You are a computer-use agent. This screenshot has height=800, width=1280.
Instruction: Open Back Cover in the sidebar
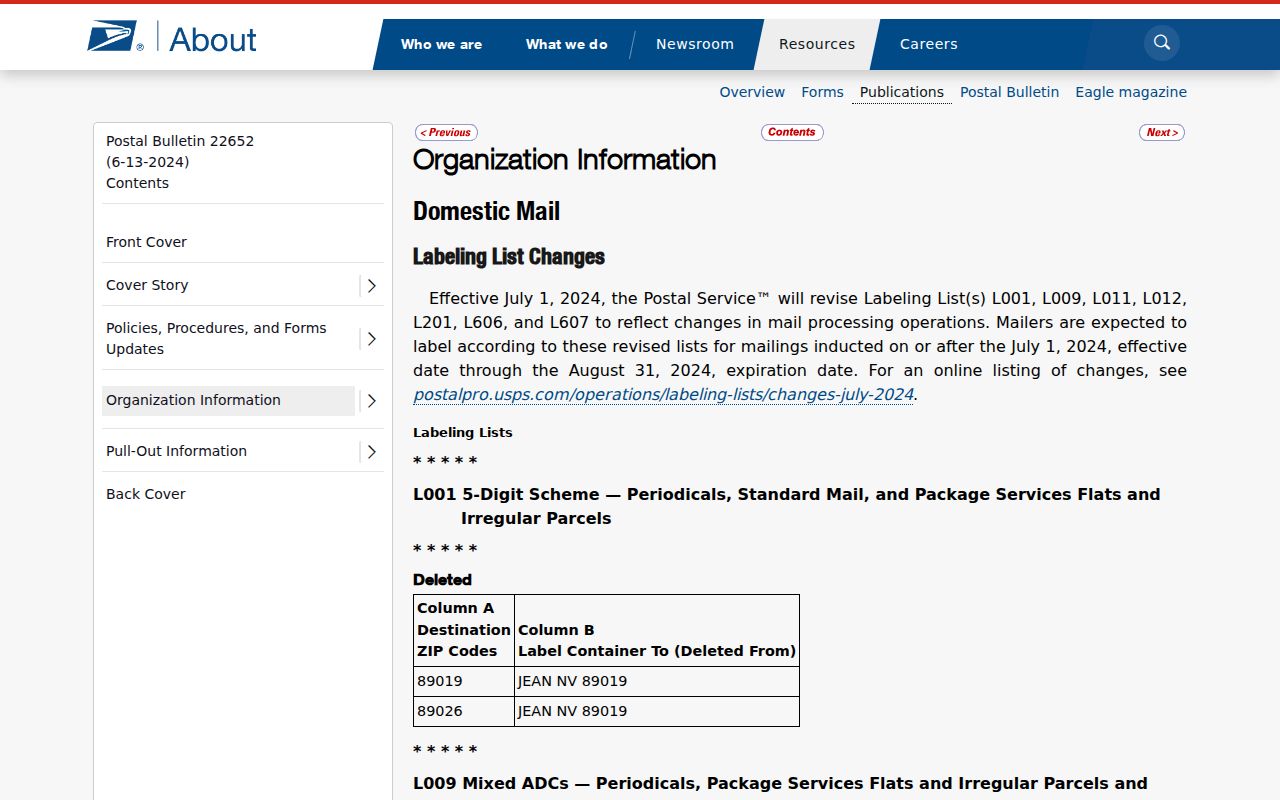tap(146, 494)
